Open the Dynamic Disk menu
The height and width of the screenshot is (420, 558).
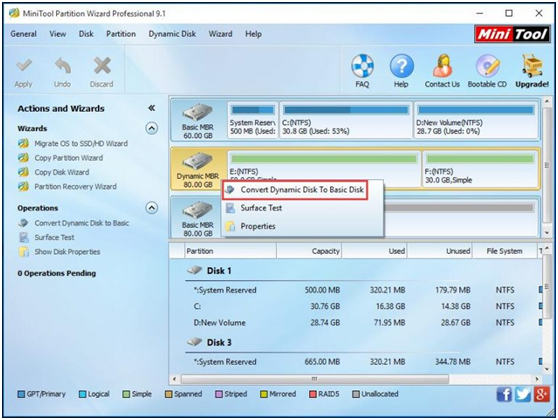click(172, 34)
